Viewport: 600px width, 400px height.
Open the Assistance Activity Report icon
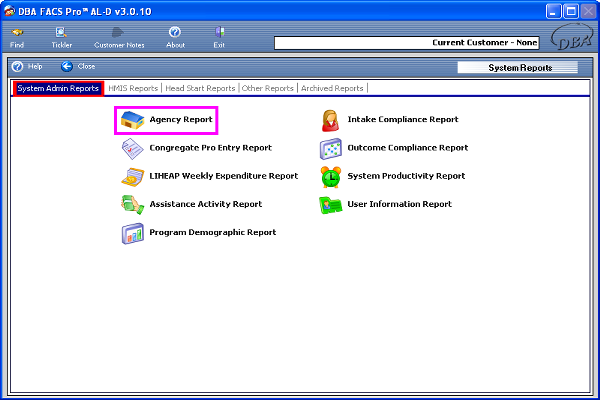(132, 204)
